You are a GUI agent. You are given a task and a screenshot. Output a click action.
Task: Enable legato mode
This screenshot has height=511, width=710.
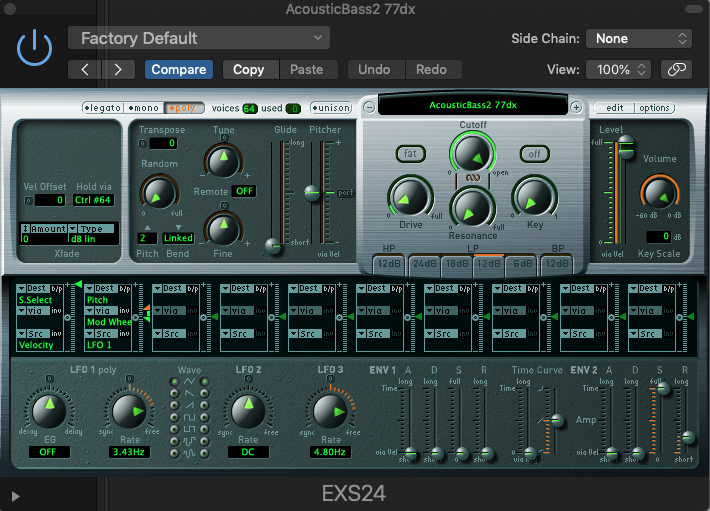point(102,108)
